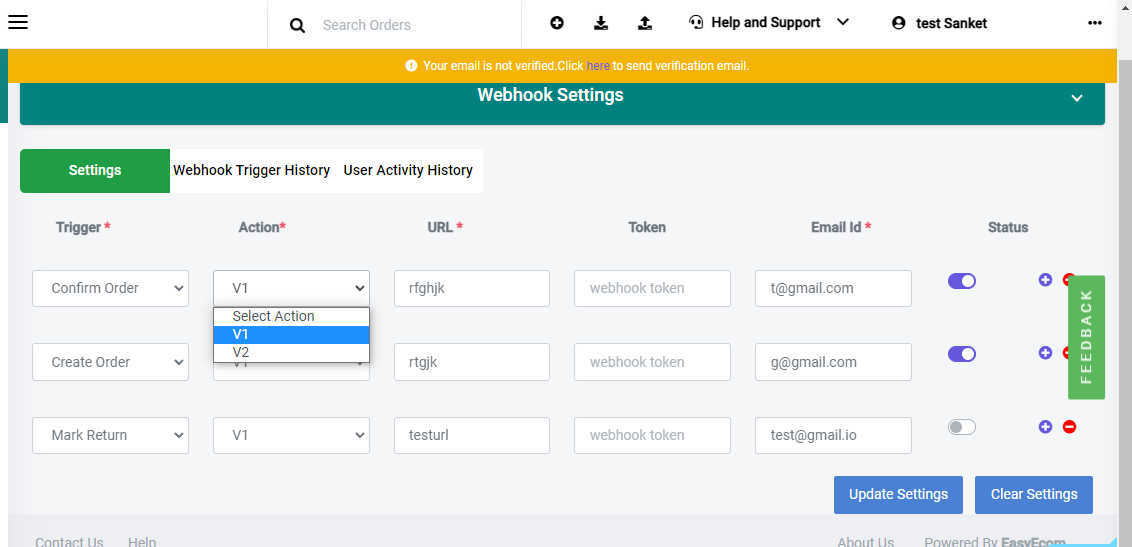Add a row after Confirm Order webhook

pyautogui.click(x=1045, y=280)
